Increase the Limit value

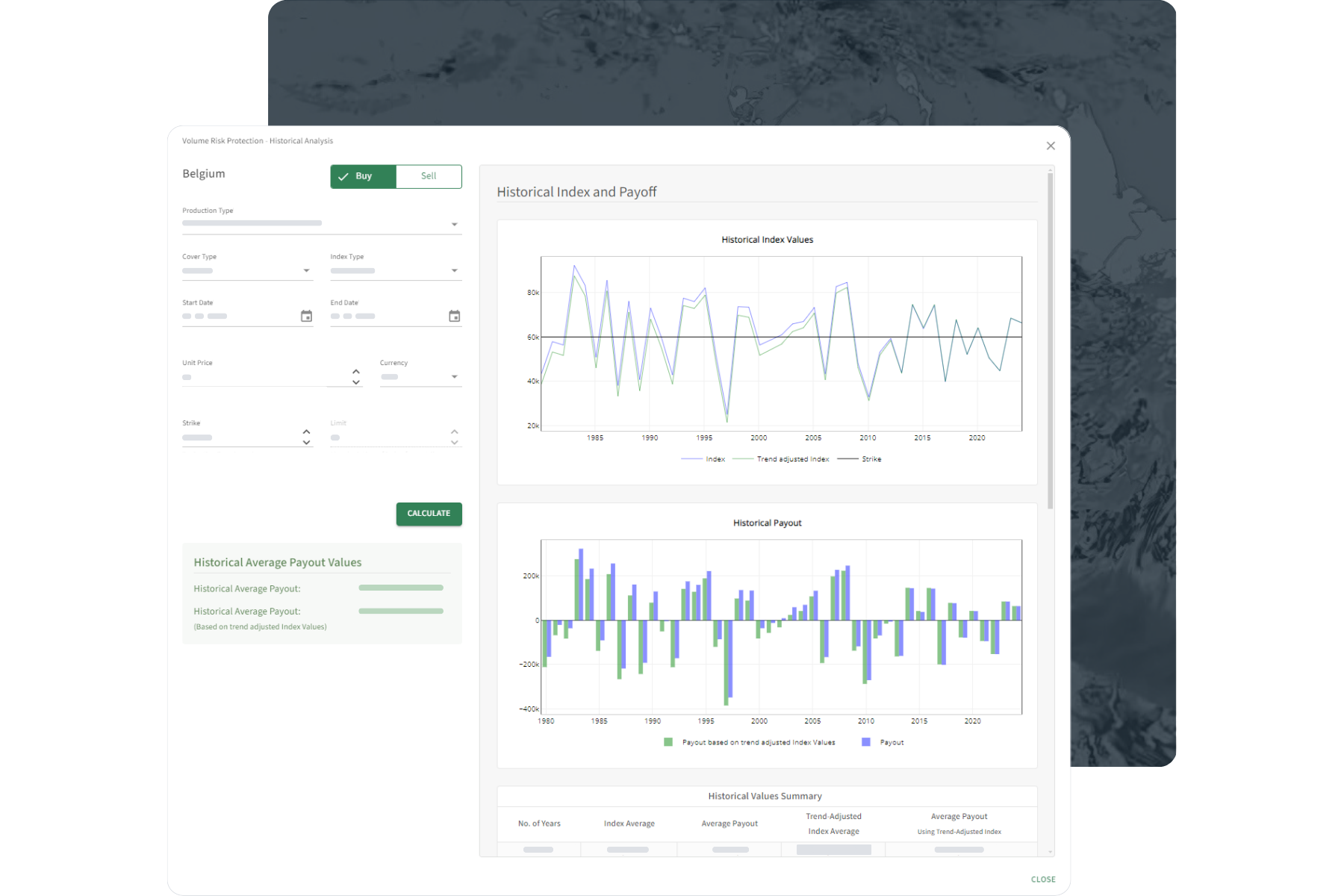pyautogui.click(x=454, y=432)
